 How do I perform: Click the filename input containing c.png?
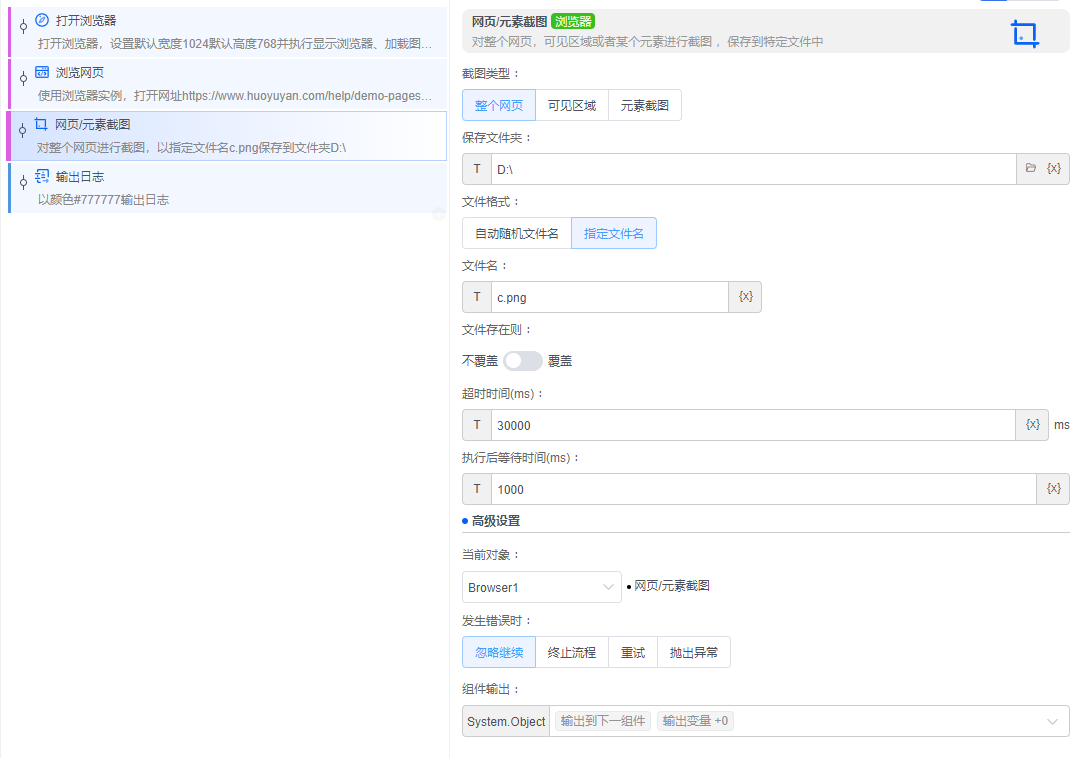pos(600,297)
